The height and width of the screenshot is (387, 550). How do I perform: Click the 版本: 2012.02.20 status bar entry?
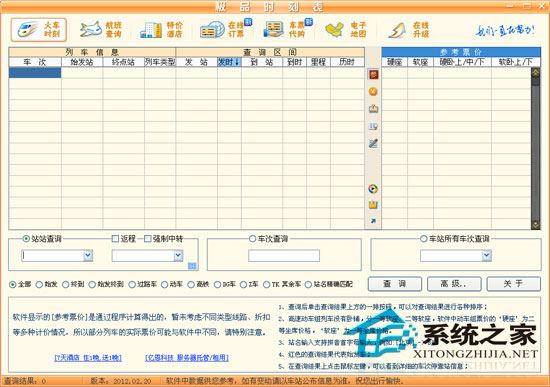(x=121, y=381)
